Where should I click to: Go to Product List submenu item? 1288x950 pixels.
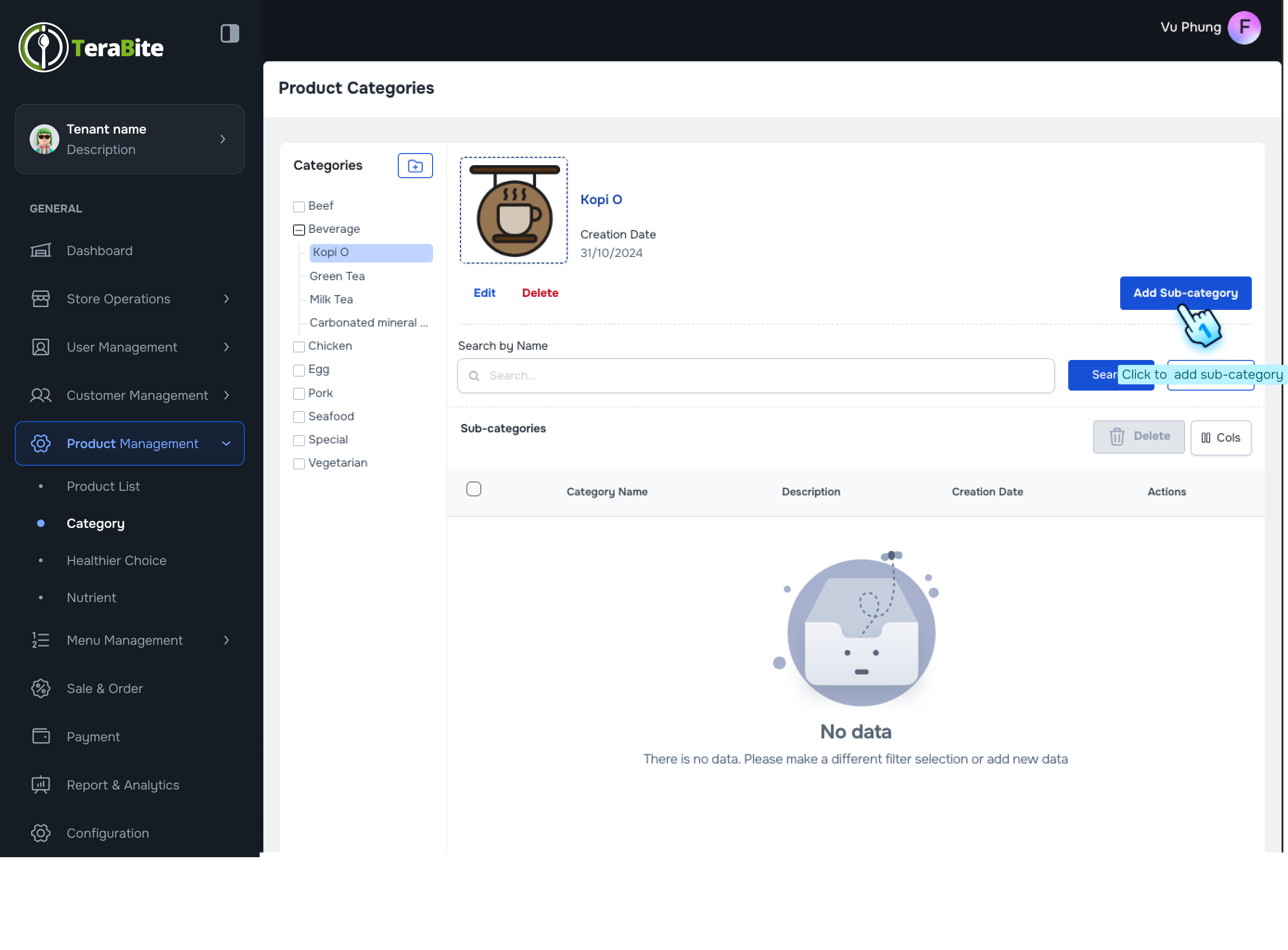click(103, 487)
